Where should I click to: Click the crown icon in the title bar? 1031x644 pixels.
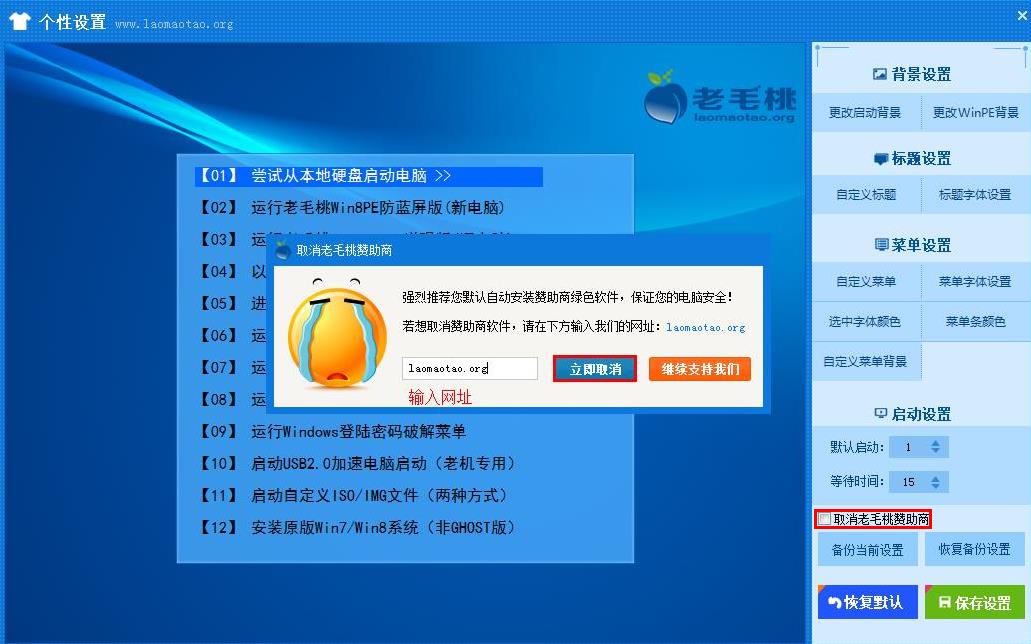(x=19, y=18)
